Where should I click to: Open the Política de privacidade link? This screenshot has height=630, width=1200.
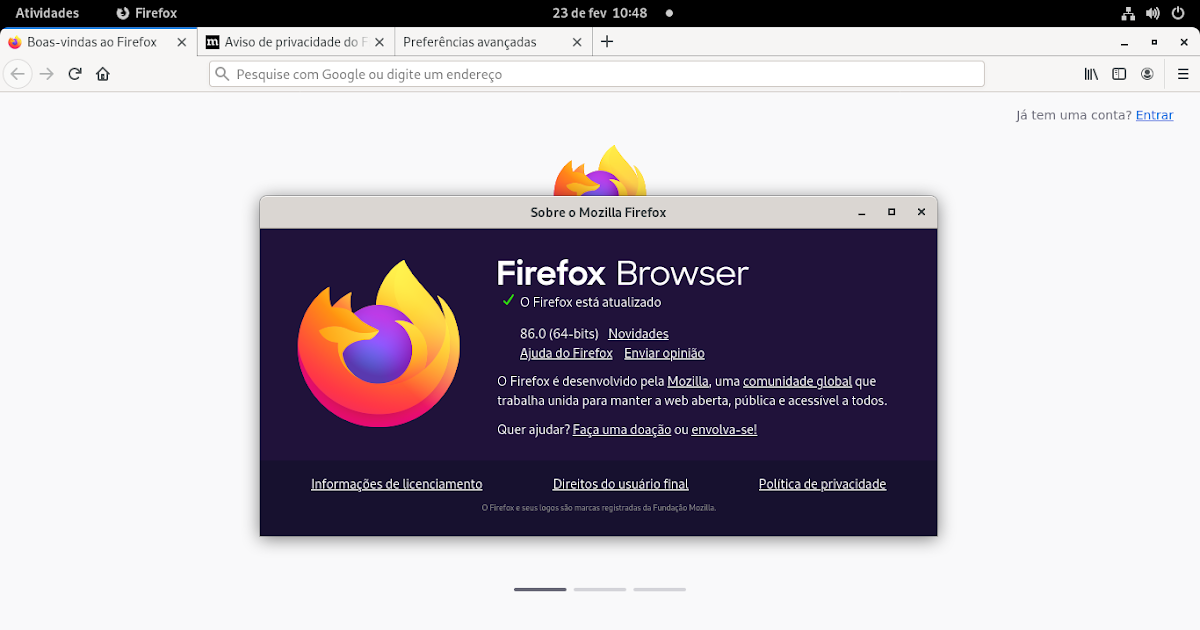click(822, 483)
